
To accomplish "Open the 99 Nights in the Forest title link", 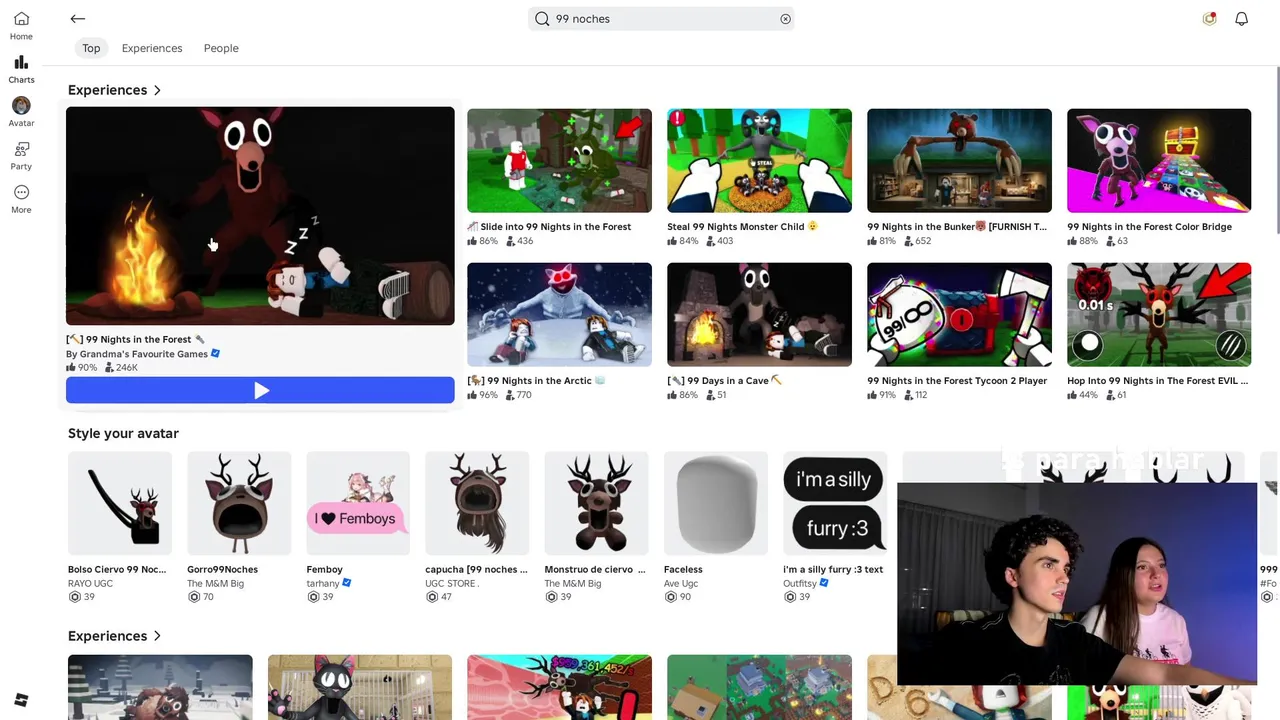I will point(135,339).
